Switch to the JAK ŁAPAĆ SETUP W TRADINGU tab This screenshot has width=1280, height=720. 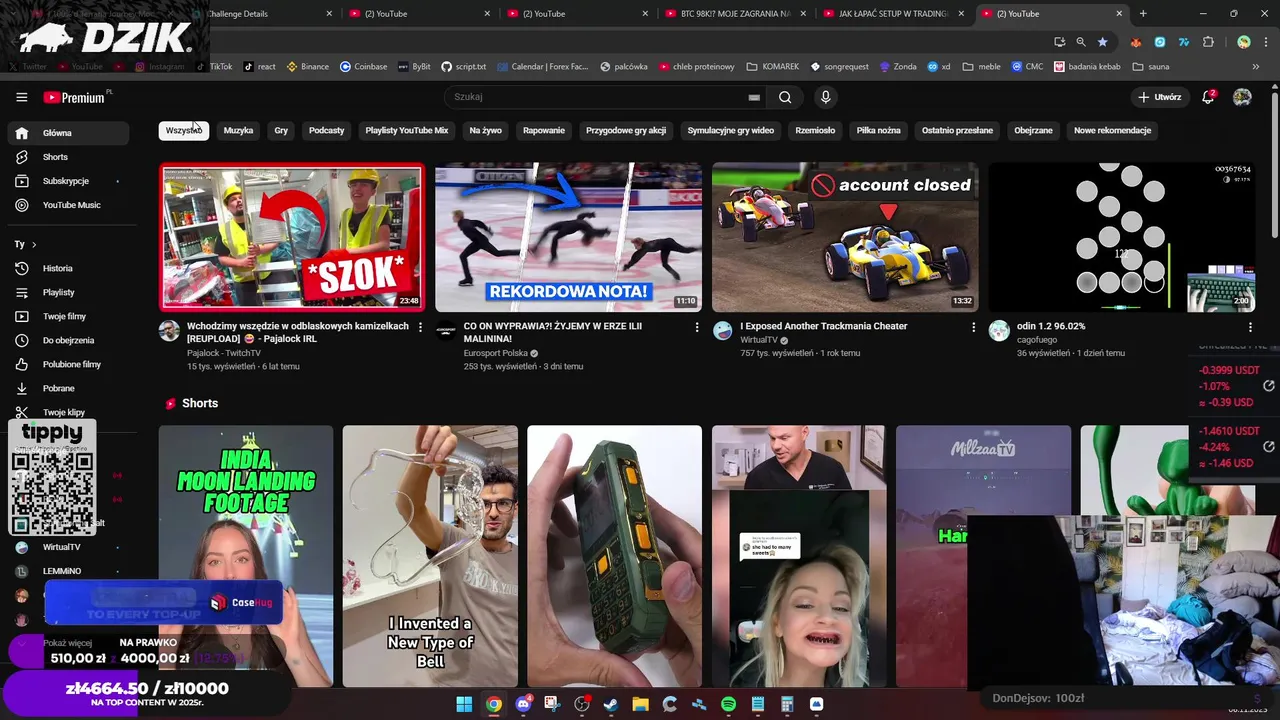(x=893, y=14)
